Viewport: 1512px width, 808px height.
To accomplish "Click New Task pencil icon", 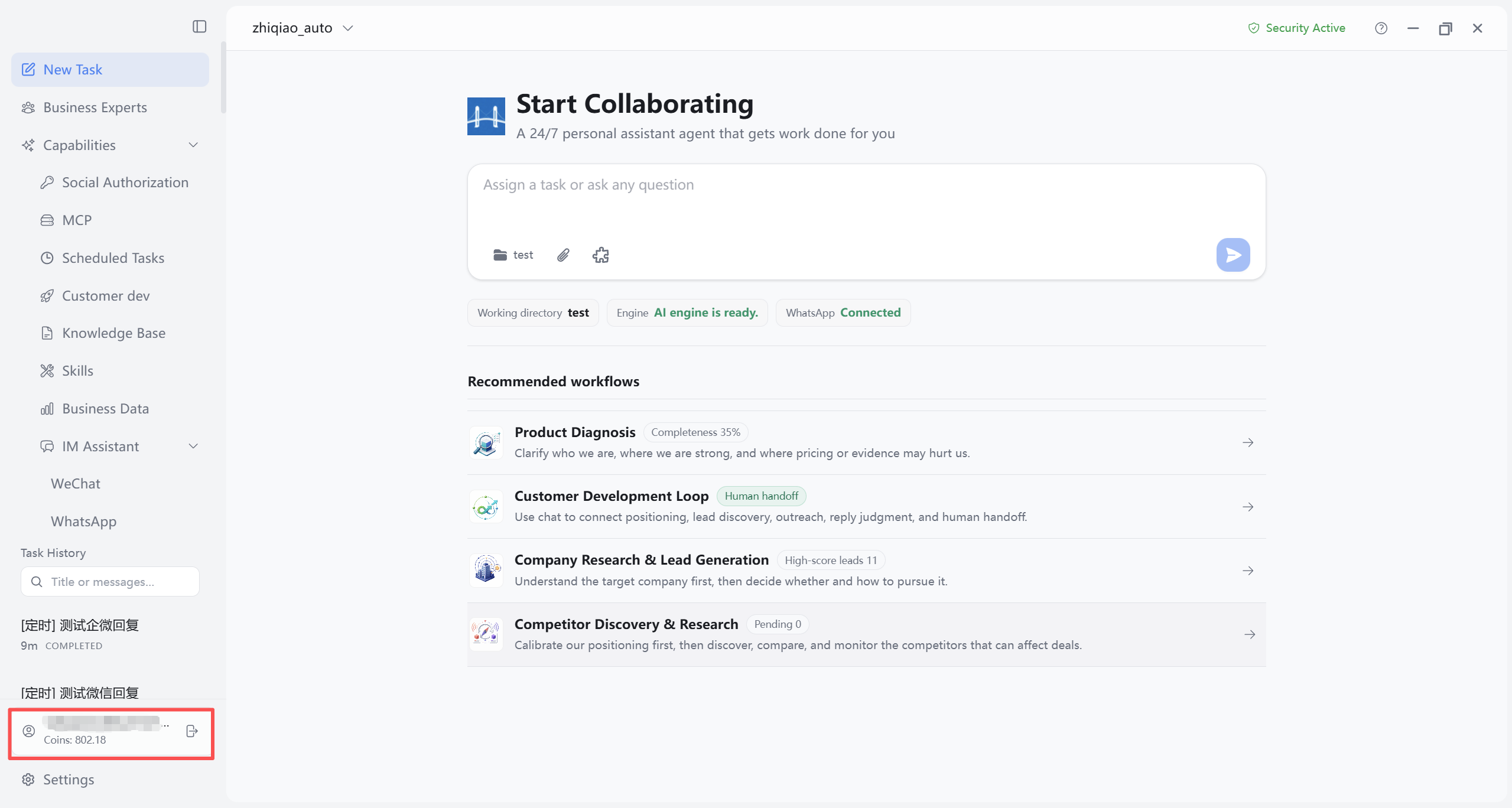I will (x=28, y=70).
